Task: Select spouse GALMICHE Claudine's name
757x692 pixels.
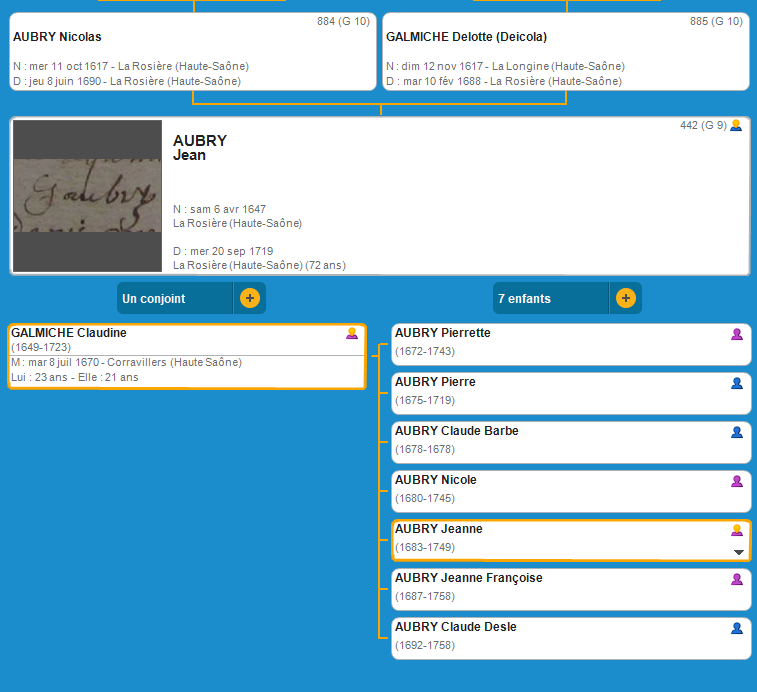Action: (69, 333)
